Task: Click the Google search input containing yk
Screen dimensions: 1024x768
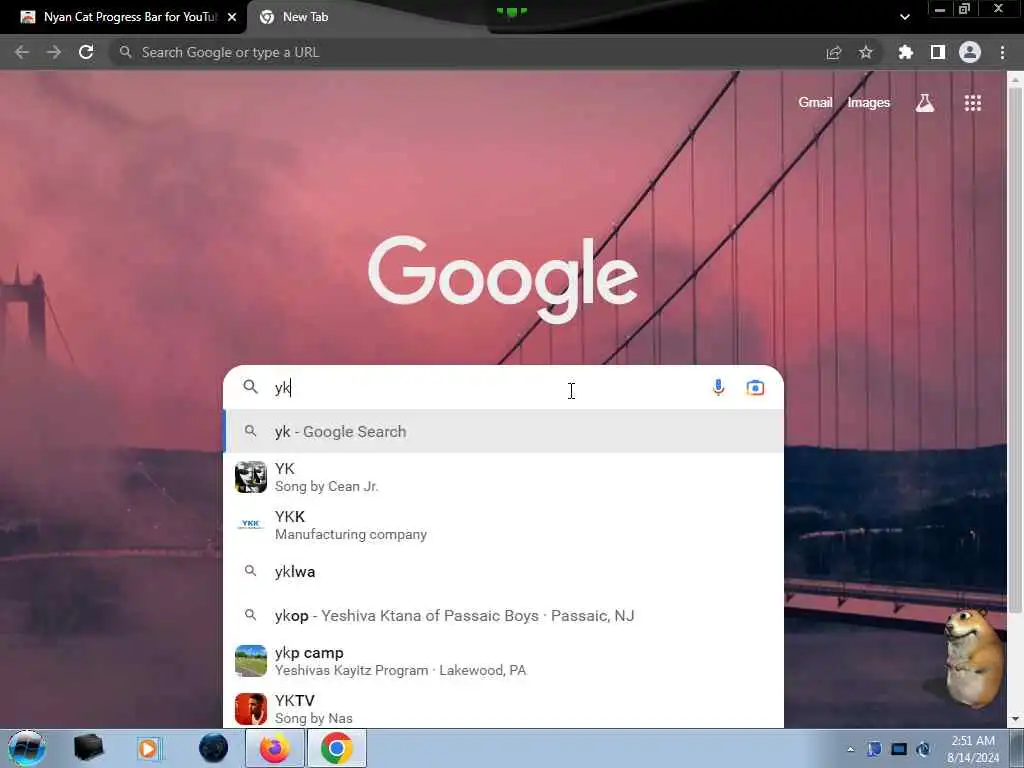Action: pos(483,388)
